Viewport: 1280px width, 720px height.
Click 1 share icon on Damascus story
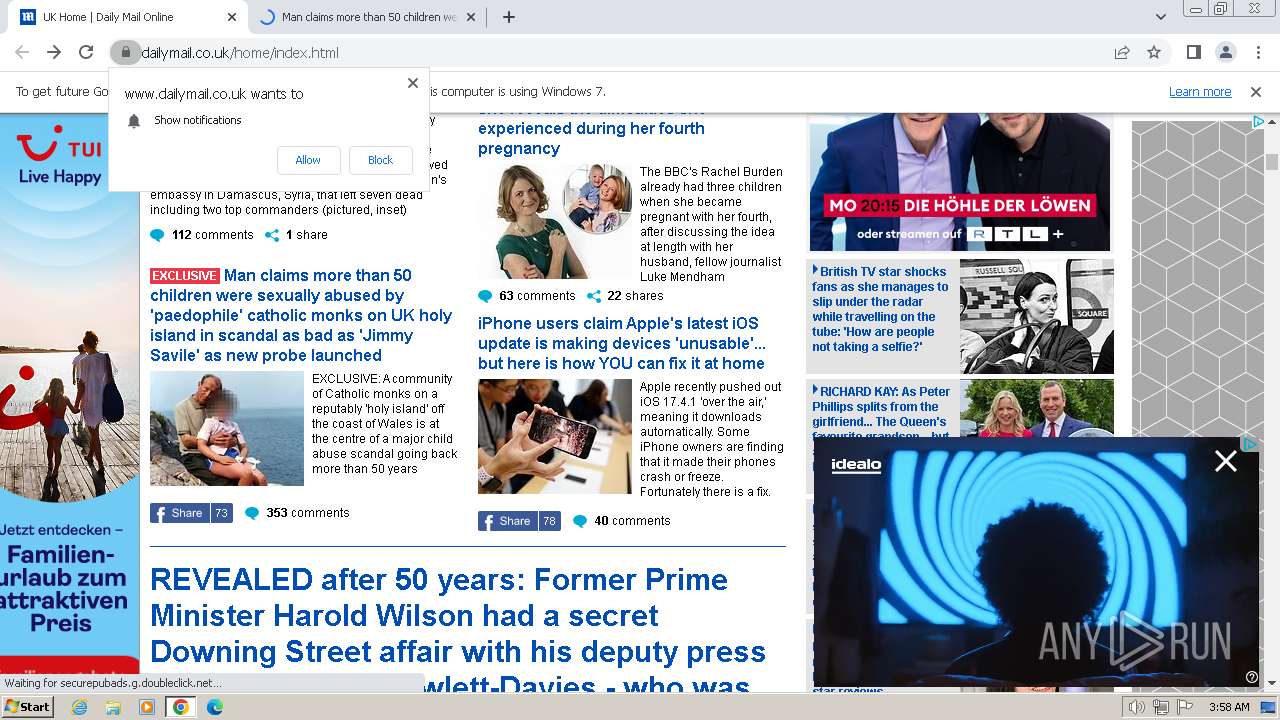[x=296, y=235]
